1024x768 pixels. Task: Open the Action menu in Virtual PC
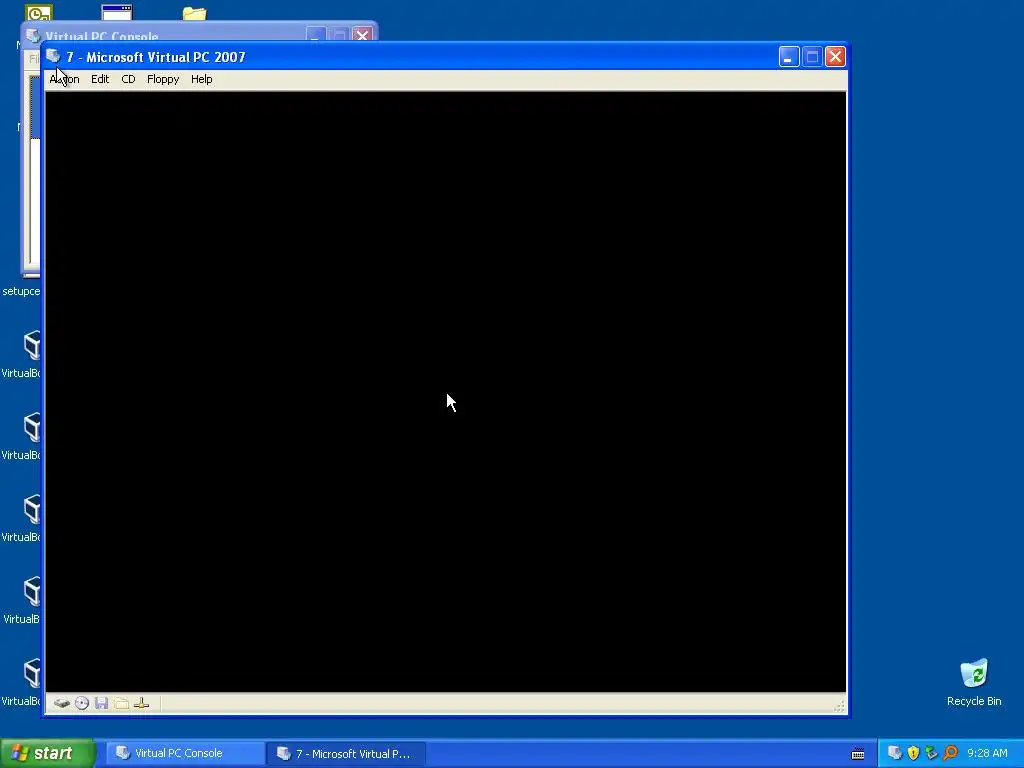pyautogui.click(x=64, y=79)
